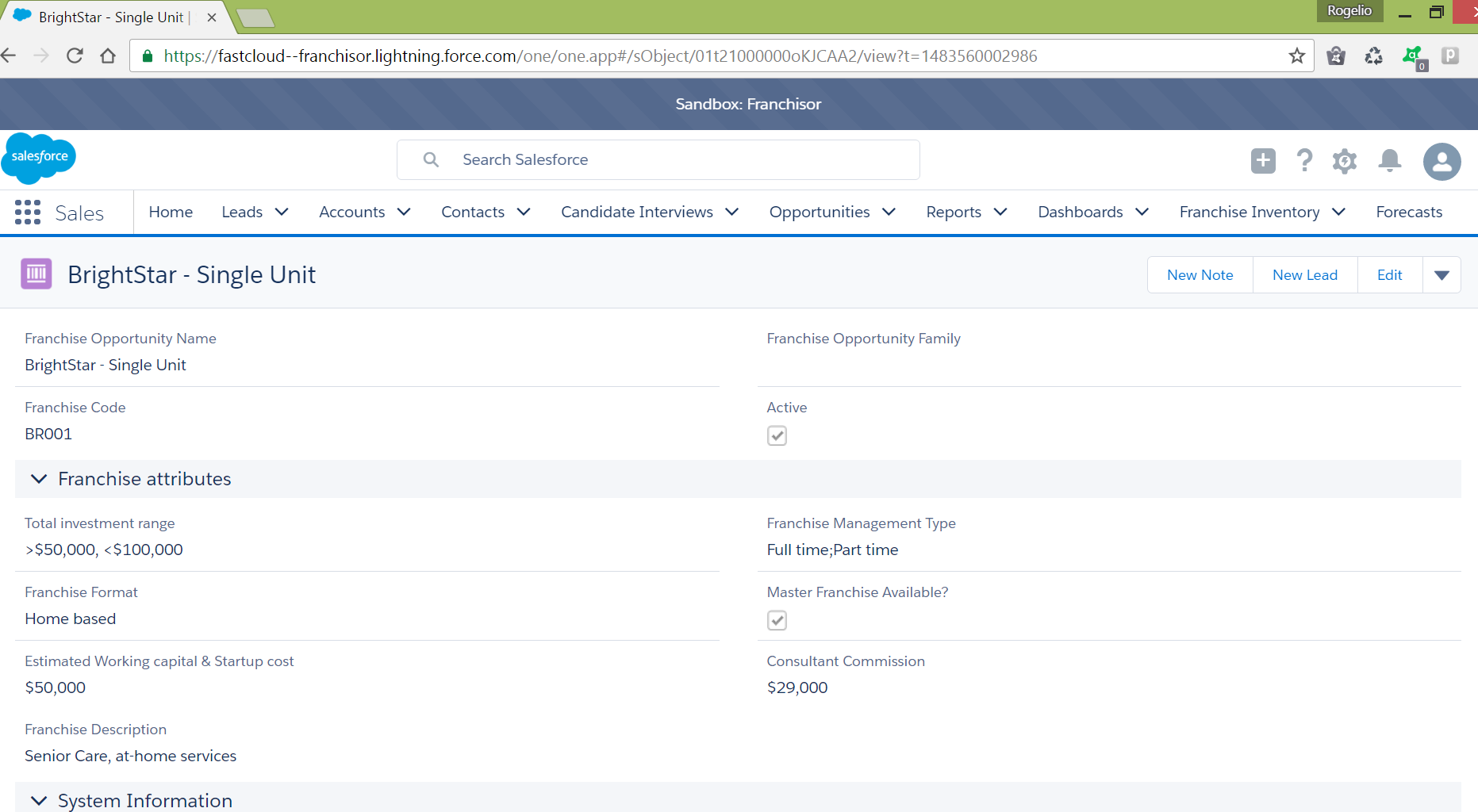
Task: Open the Help question mark icon
Action: (1304, 161)
